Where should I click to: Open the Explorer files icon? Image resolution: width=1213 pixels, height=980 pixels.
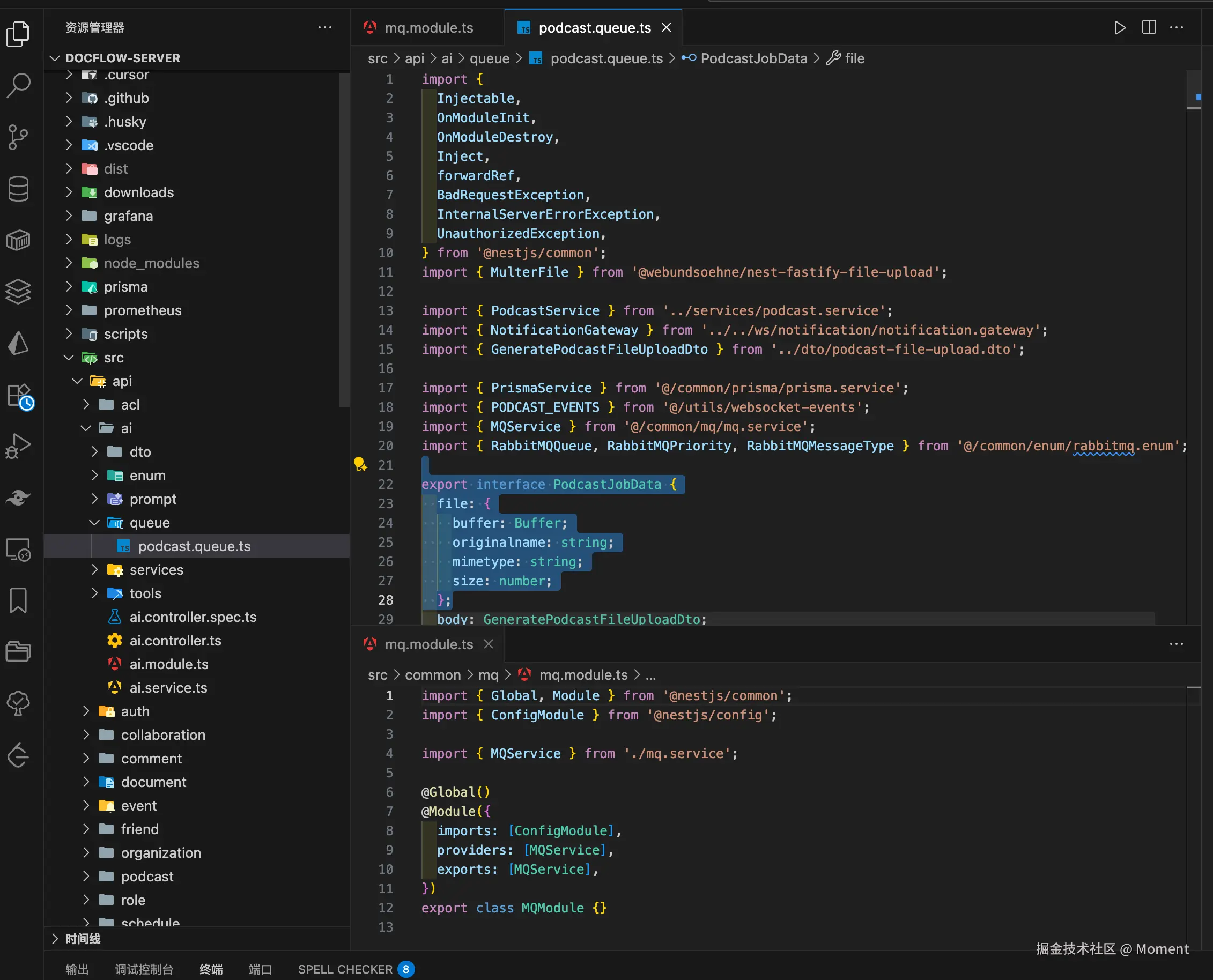click(x=19, y=34)
